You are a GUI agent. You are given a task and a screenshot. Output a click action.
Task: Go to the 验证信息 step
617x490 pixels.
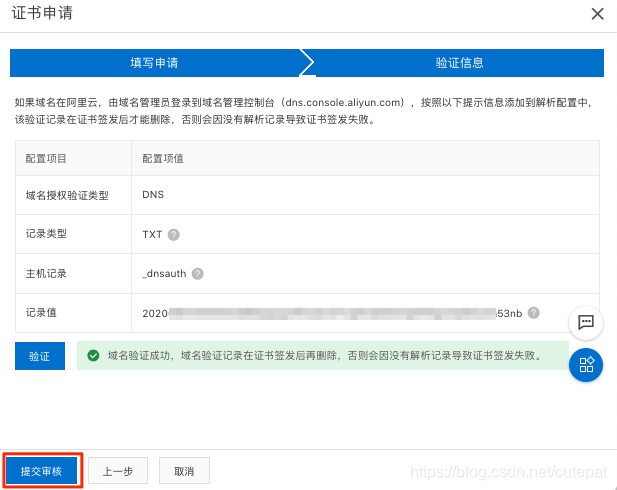pyautogui.click(x=459, y=63)
